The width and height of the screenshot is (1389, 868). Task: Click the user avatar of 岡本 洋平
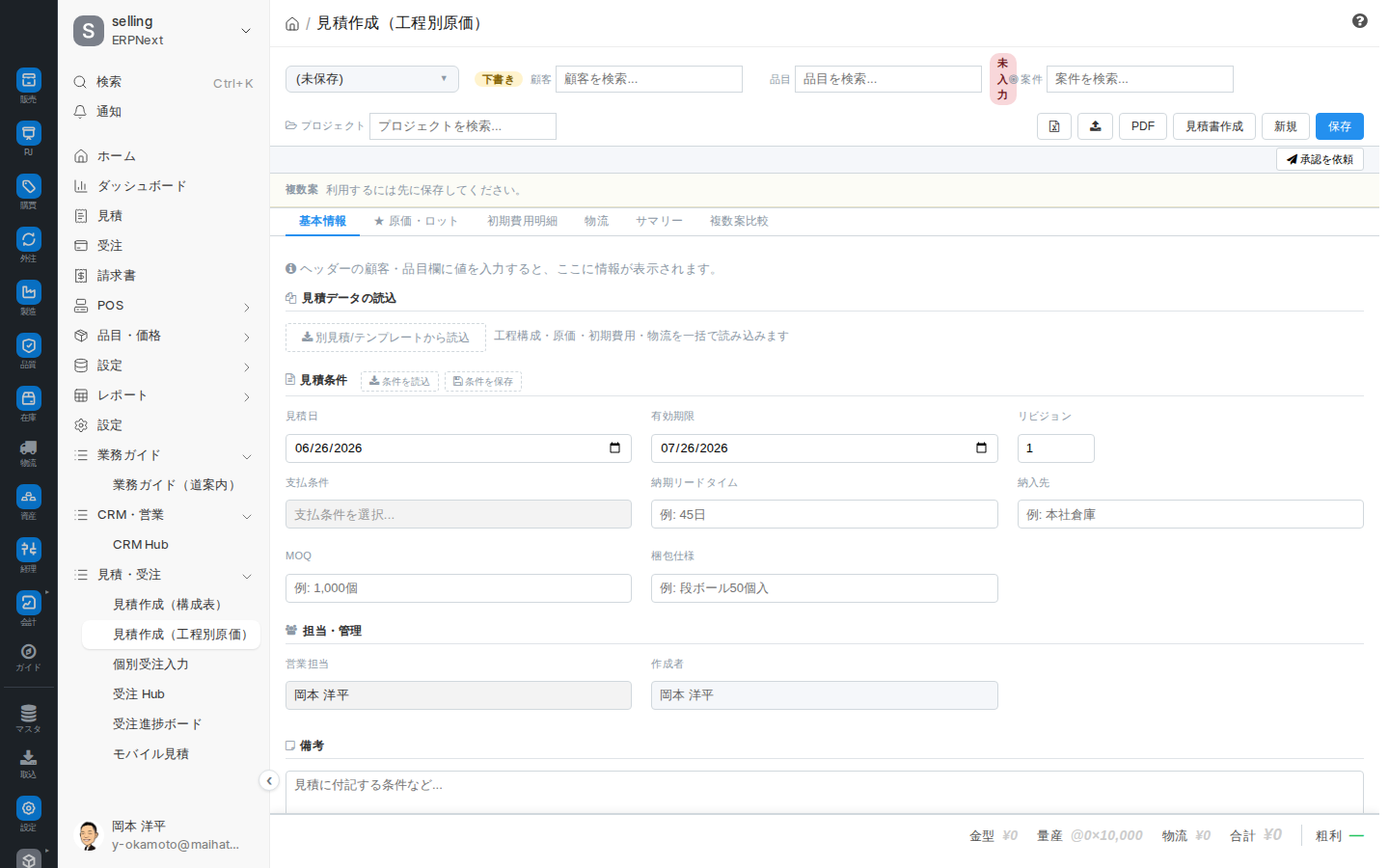(x=89, y=835)
